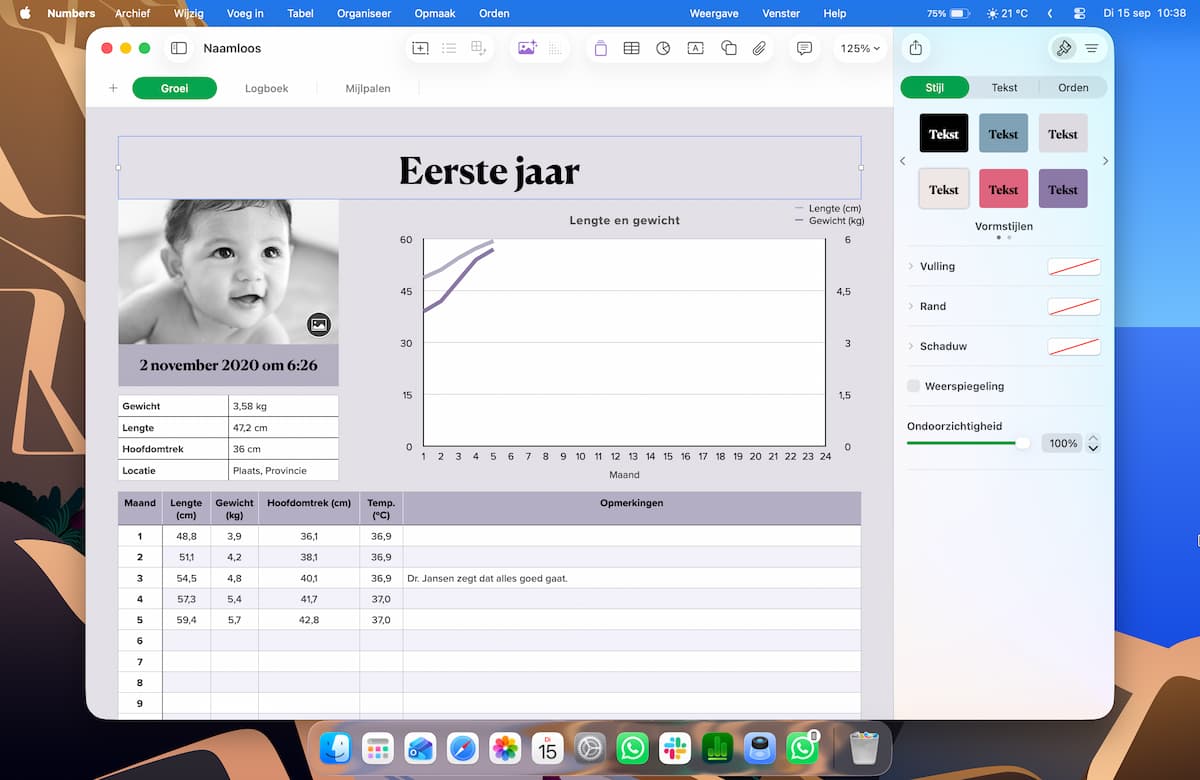Open the Organise filter lines inspector
This screenshot has width=1200, height=780.
pyautogui.click(x=1091, y=48)
